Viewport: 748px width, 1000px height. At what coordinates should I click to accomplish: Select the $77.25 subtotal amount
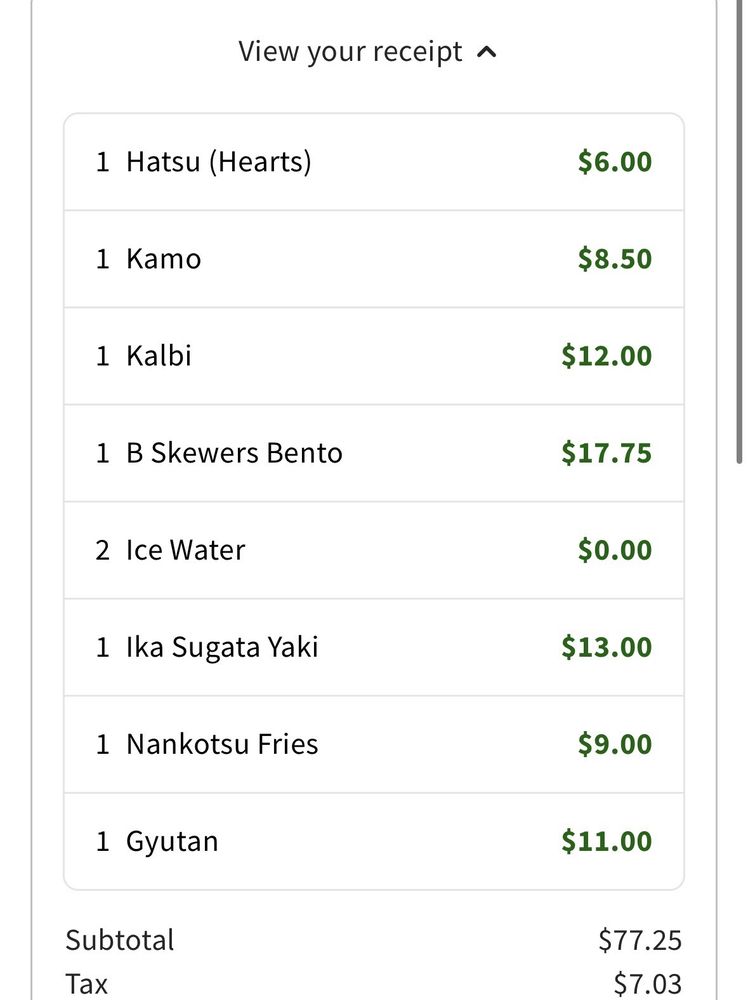pos(640,940)
